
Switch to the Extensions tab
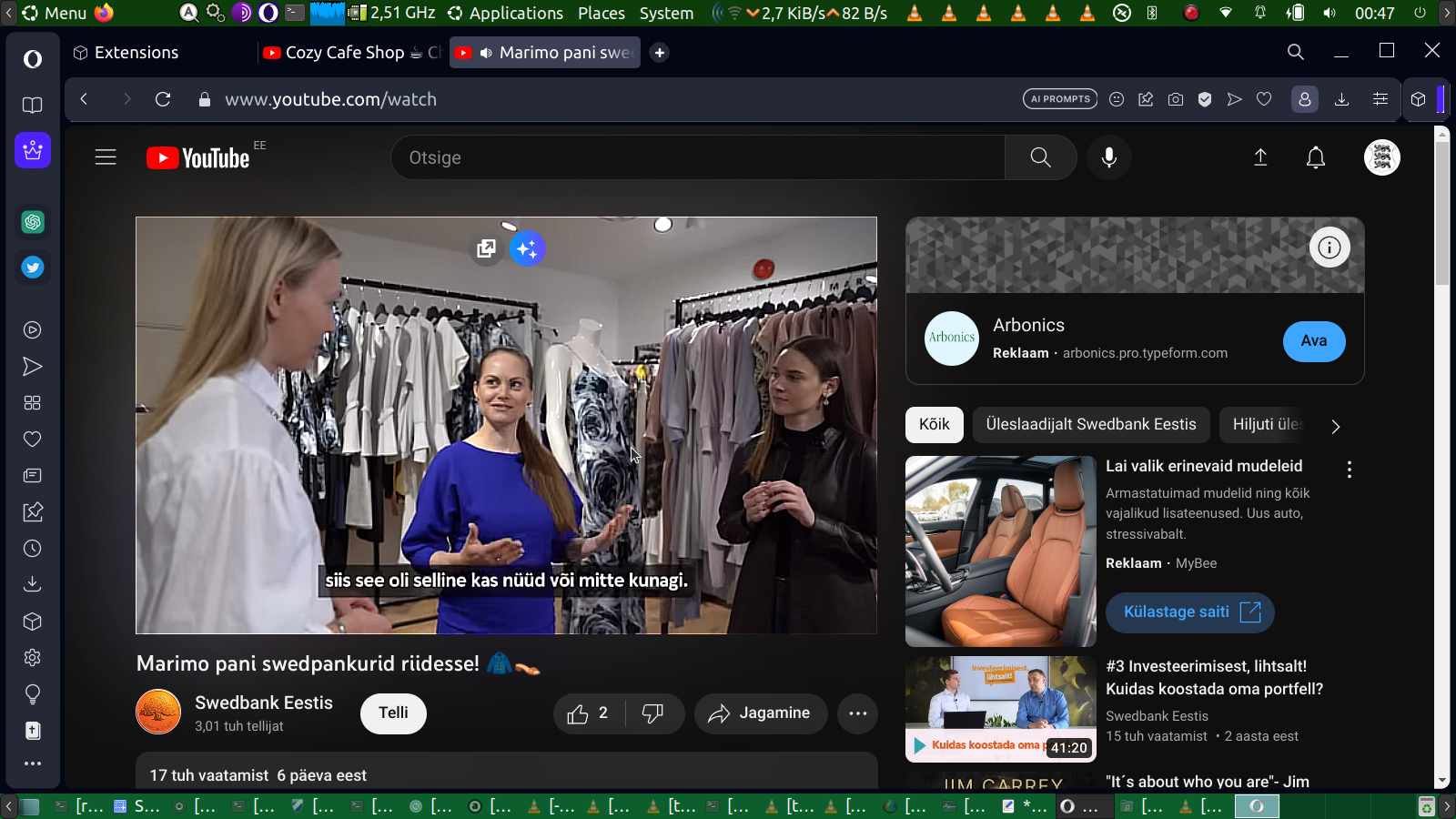[162, 53]
